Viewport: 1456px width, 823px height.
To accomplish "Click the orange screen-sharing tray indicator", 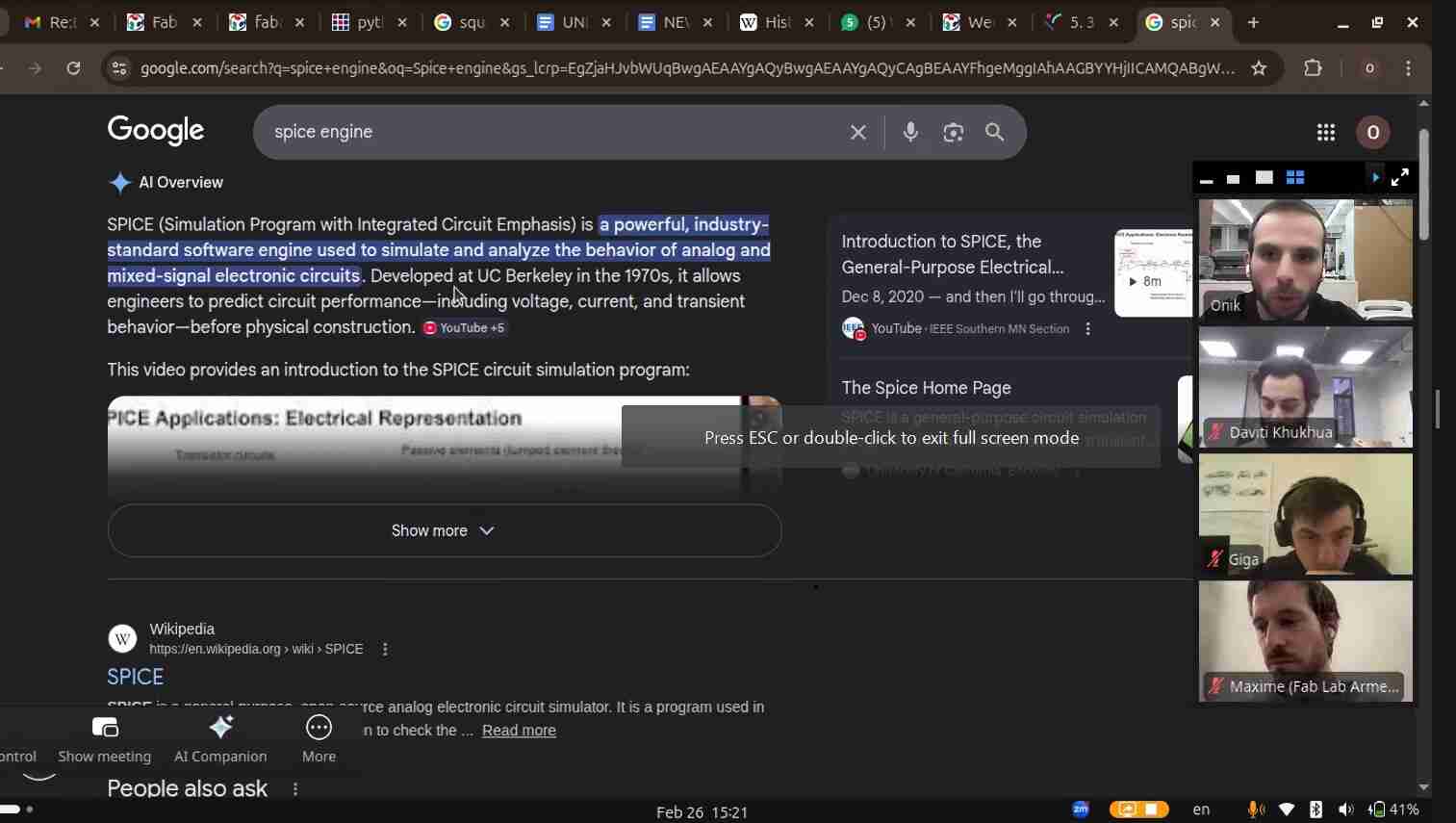I will [x=1139, y=810].
